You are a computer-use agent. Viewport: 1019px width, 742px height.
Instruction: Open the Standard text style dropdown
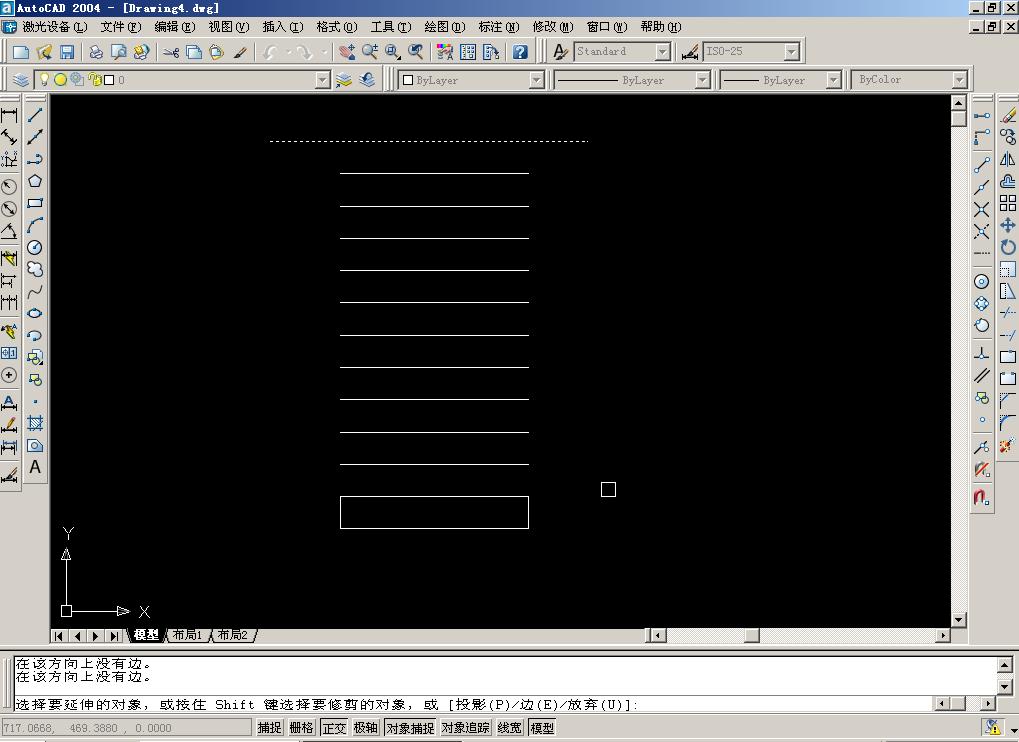pos(662,51)
